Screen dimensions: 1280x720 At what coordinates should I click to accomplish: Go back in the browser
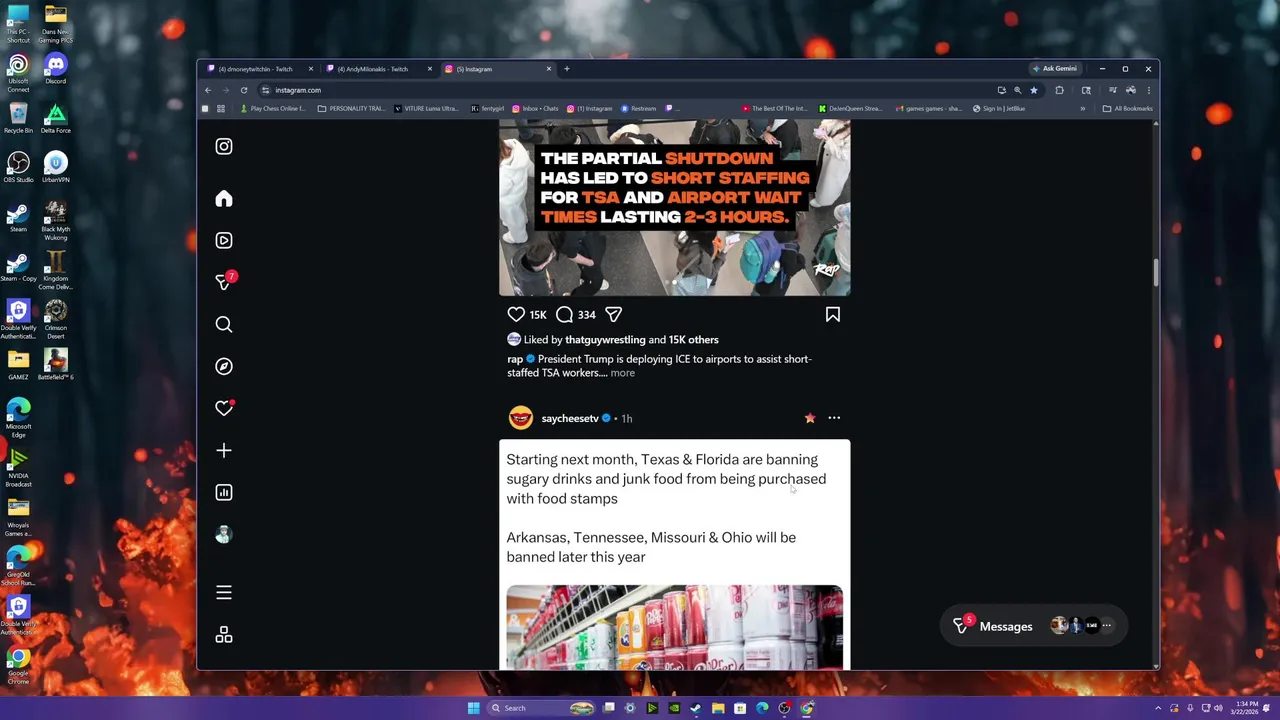tap(208, 90)
